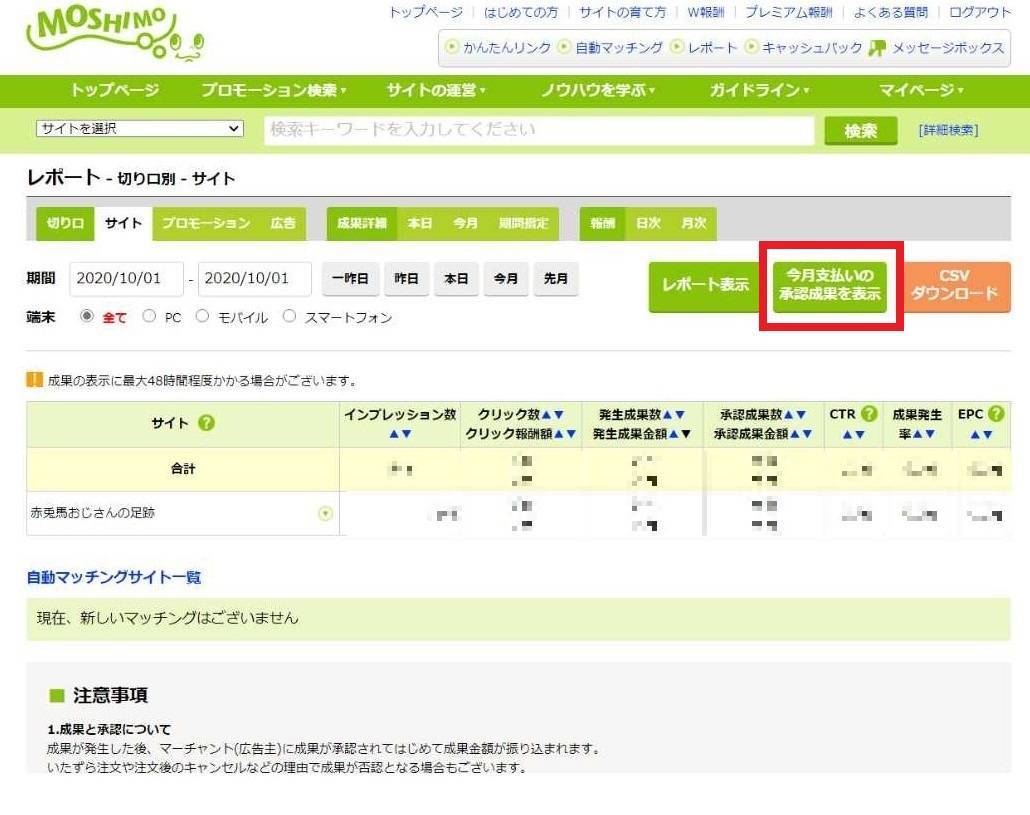Expand the ノウハウを学ぶ navigation menu

point(598,90)
